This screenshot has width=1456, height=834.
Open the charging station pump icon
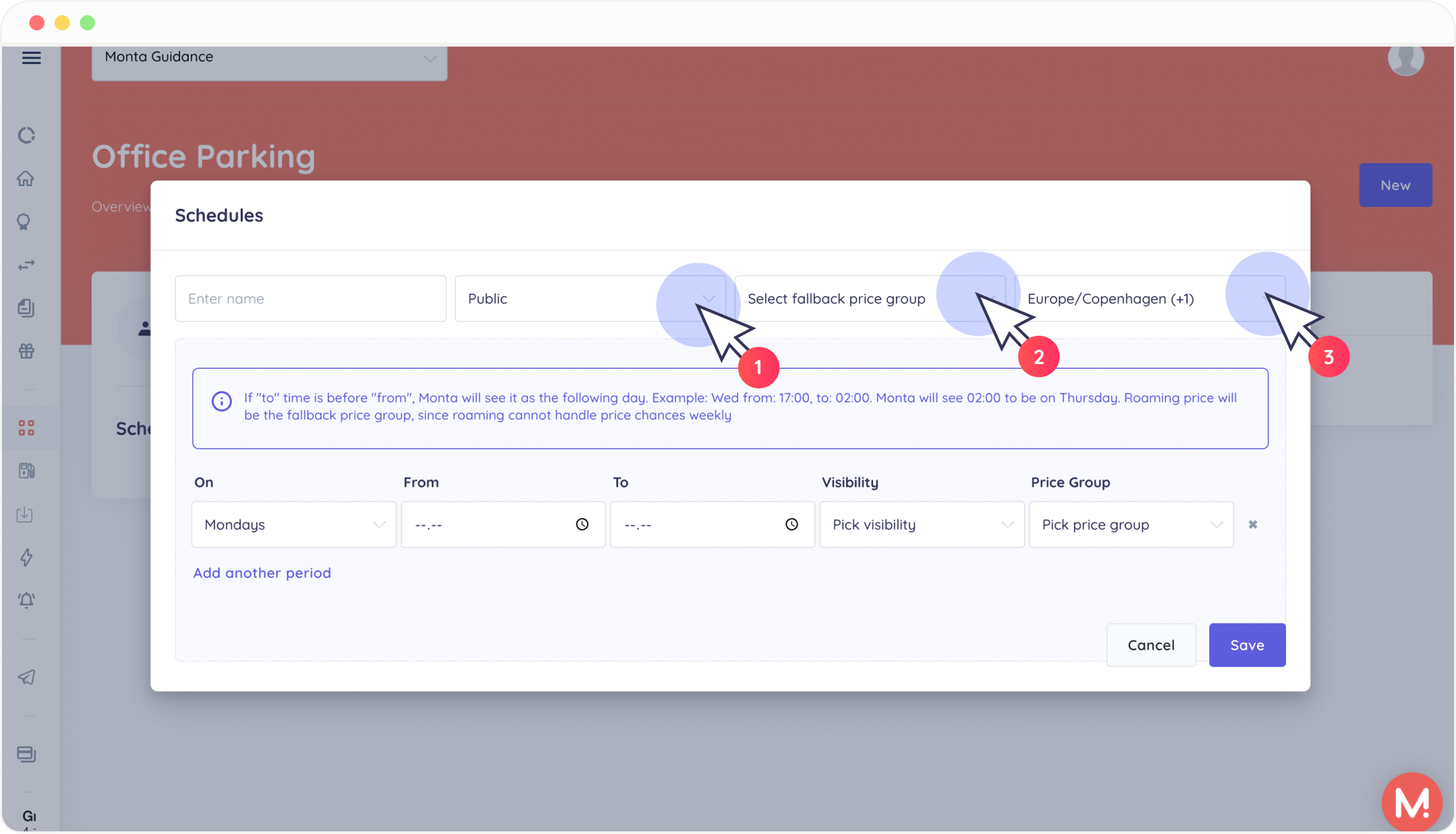(26, 471)
